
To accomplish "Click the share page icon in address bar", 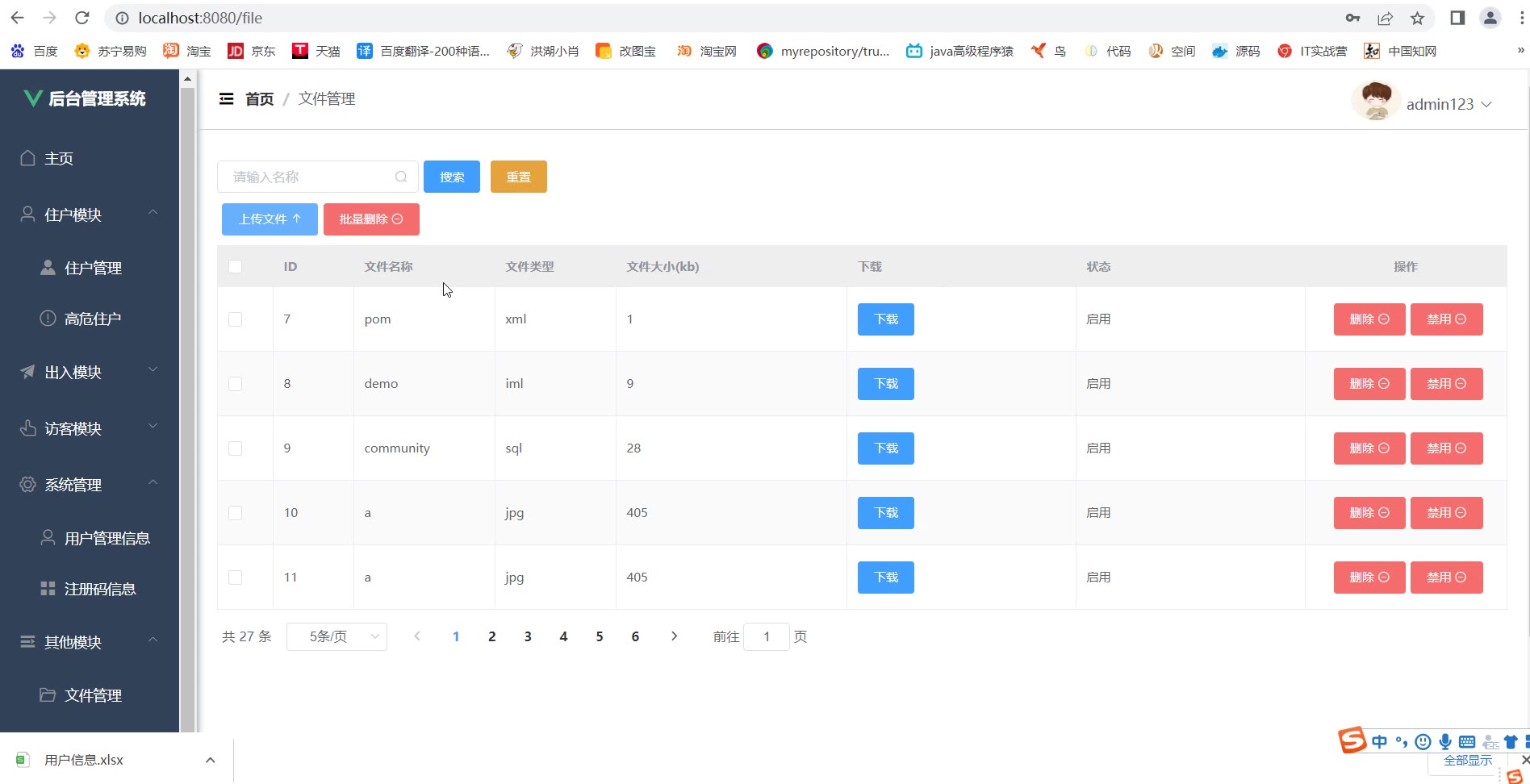I will pyautogui.click(x=1386, y=18).
